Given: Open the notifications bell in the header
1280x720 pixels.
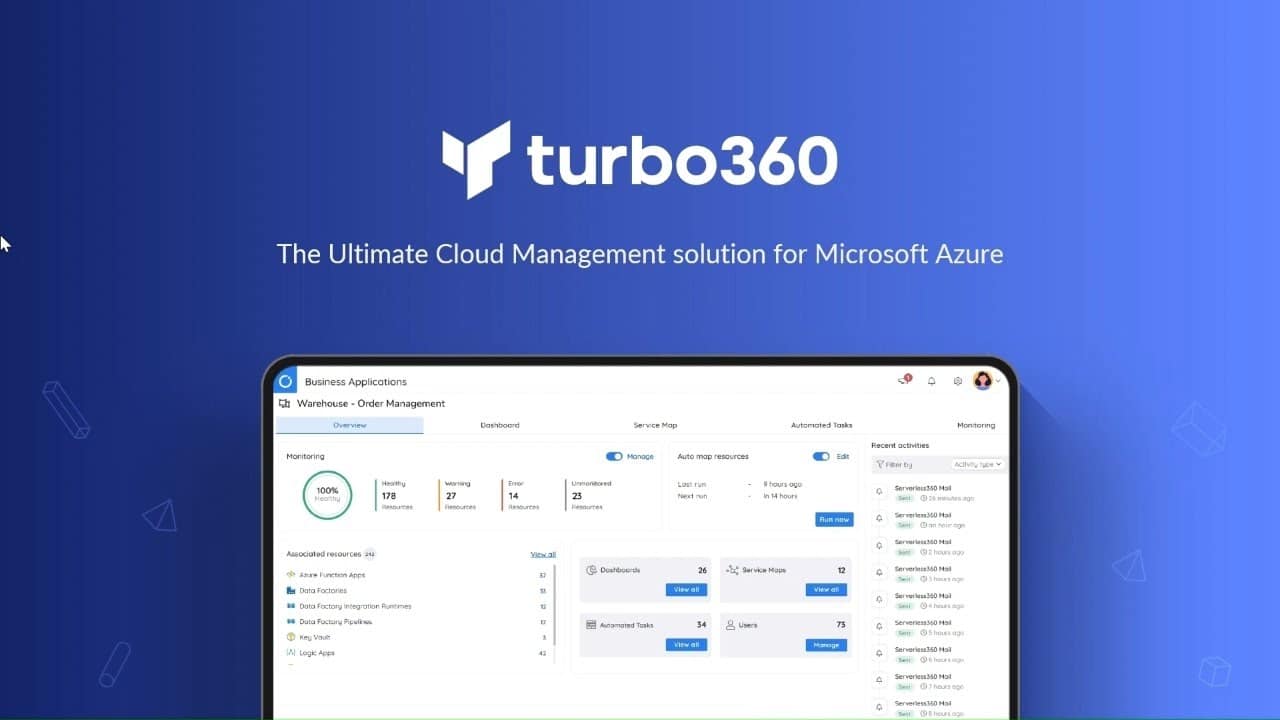Looking at the screenshot, I should [x=932, y=381].
